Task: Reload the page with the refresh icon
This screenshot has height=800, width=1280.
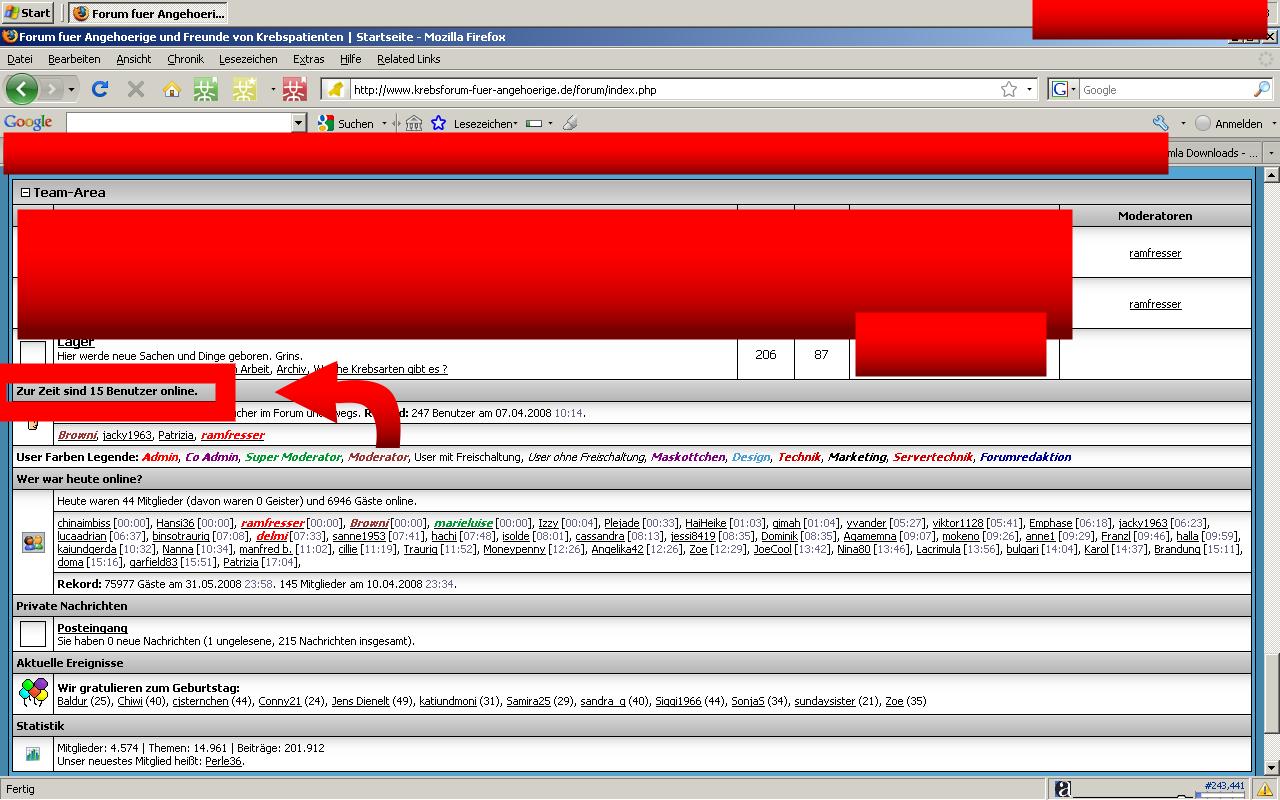Action: tap(100, 89)
